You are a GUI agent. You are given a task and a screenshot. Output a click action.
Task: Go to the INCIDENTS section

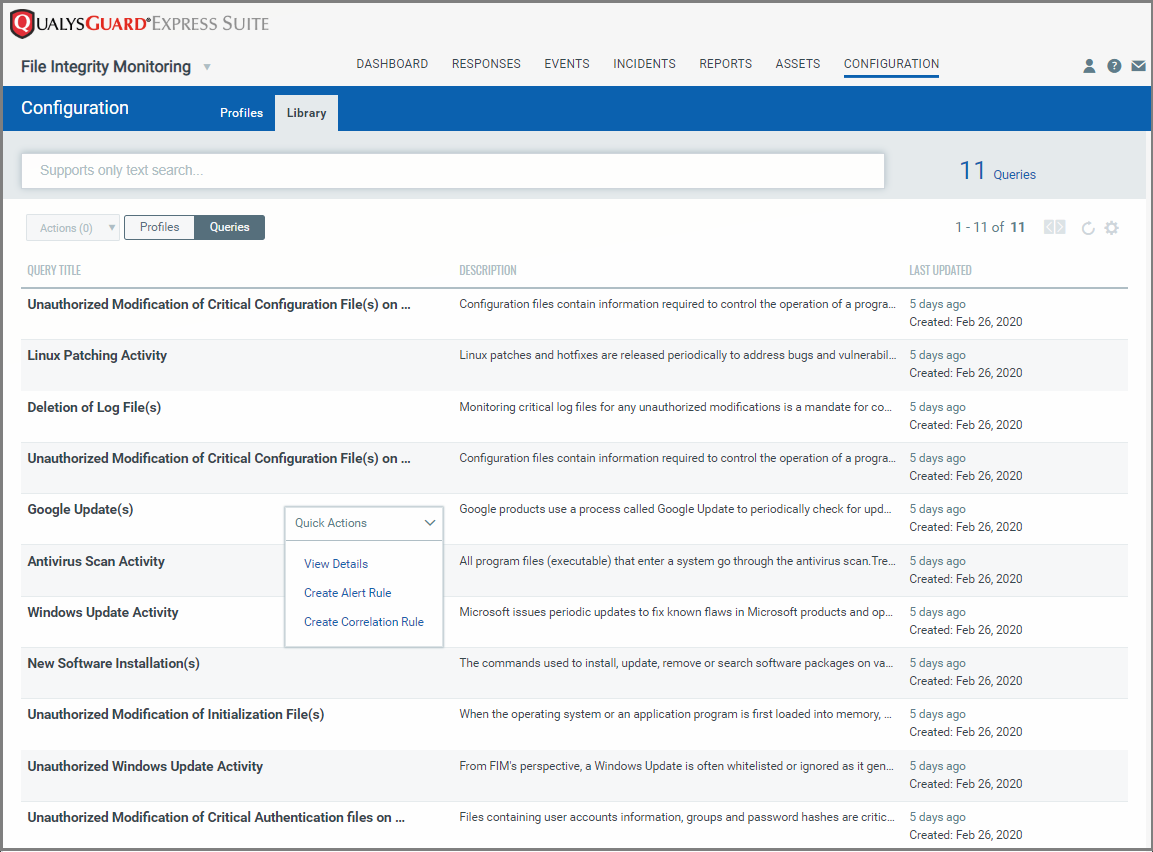pyautogui.click(x=644, y=64)
